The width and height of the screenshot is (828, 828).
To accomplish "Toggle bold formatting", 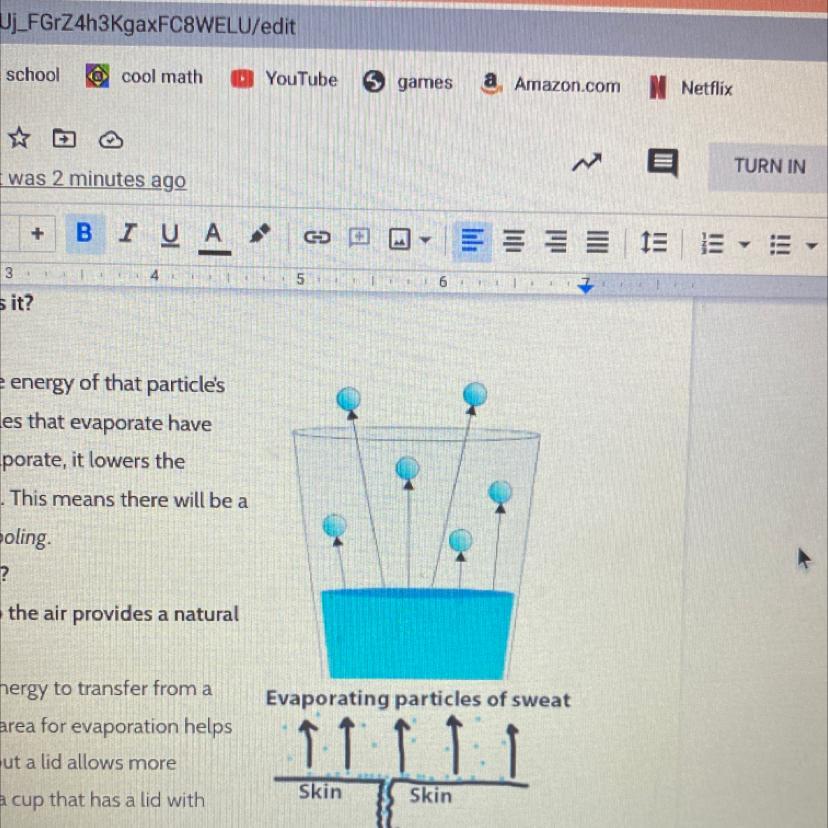I will coord(84,234).
